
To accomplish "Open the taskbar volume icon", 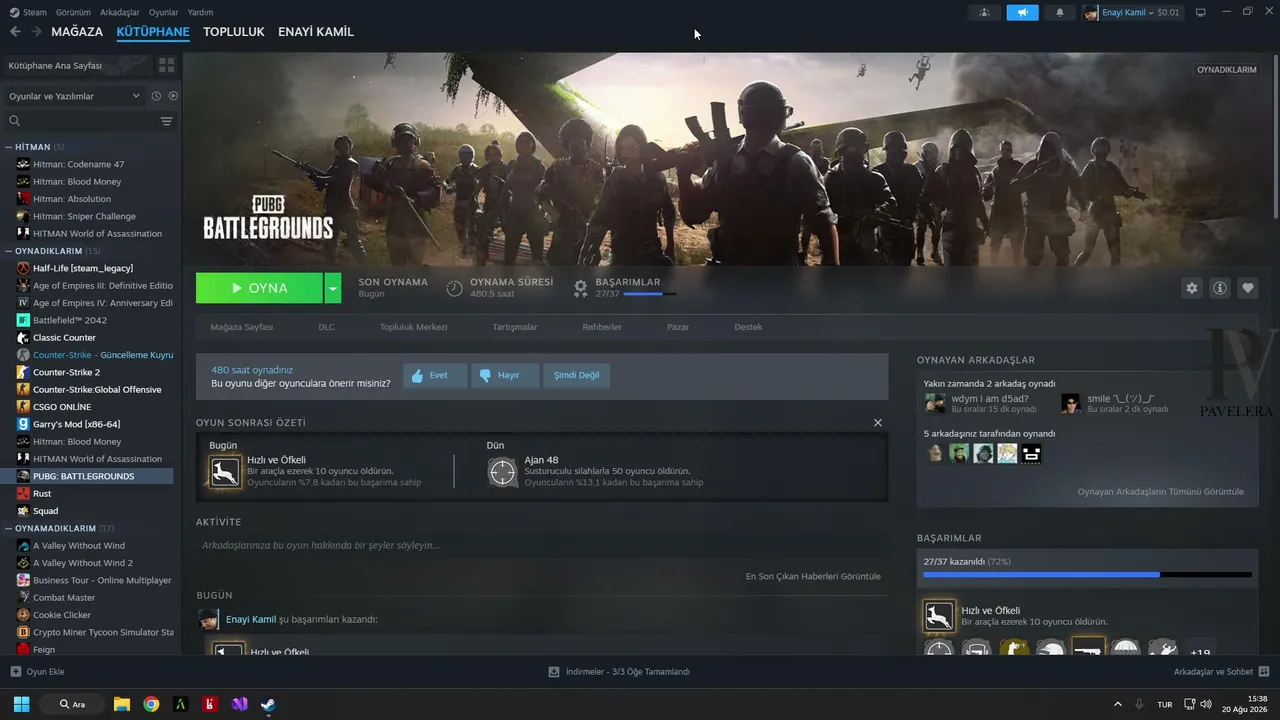I will pos(1206,704).
